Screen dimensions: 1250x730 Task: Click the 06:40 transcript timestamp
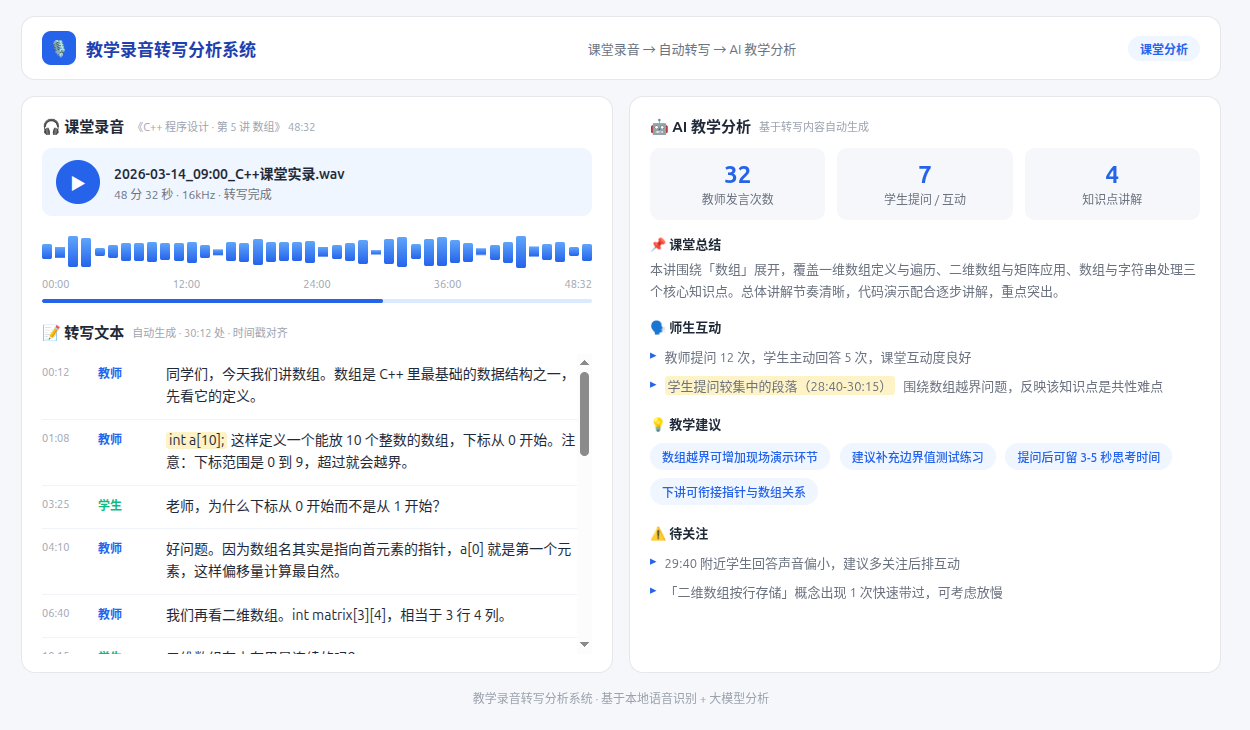pos(56,613)
